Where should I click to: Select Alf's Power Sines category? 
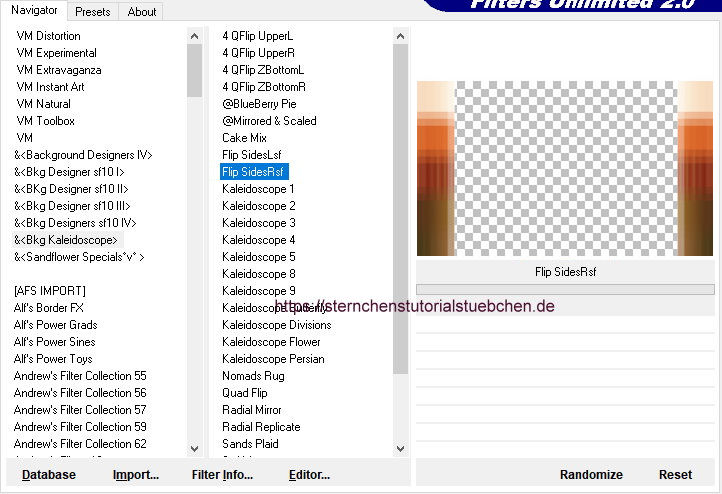[x=54, y=342]
